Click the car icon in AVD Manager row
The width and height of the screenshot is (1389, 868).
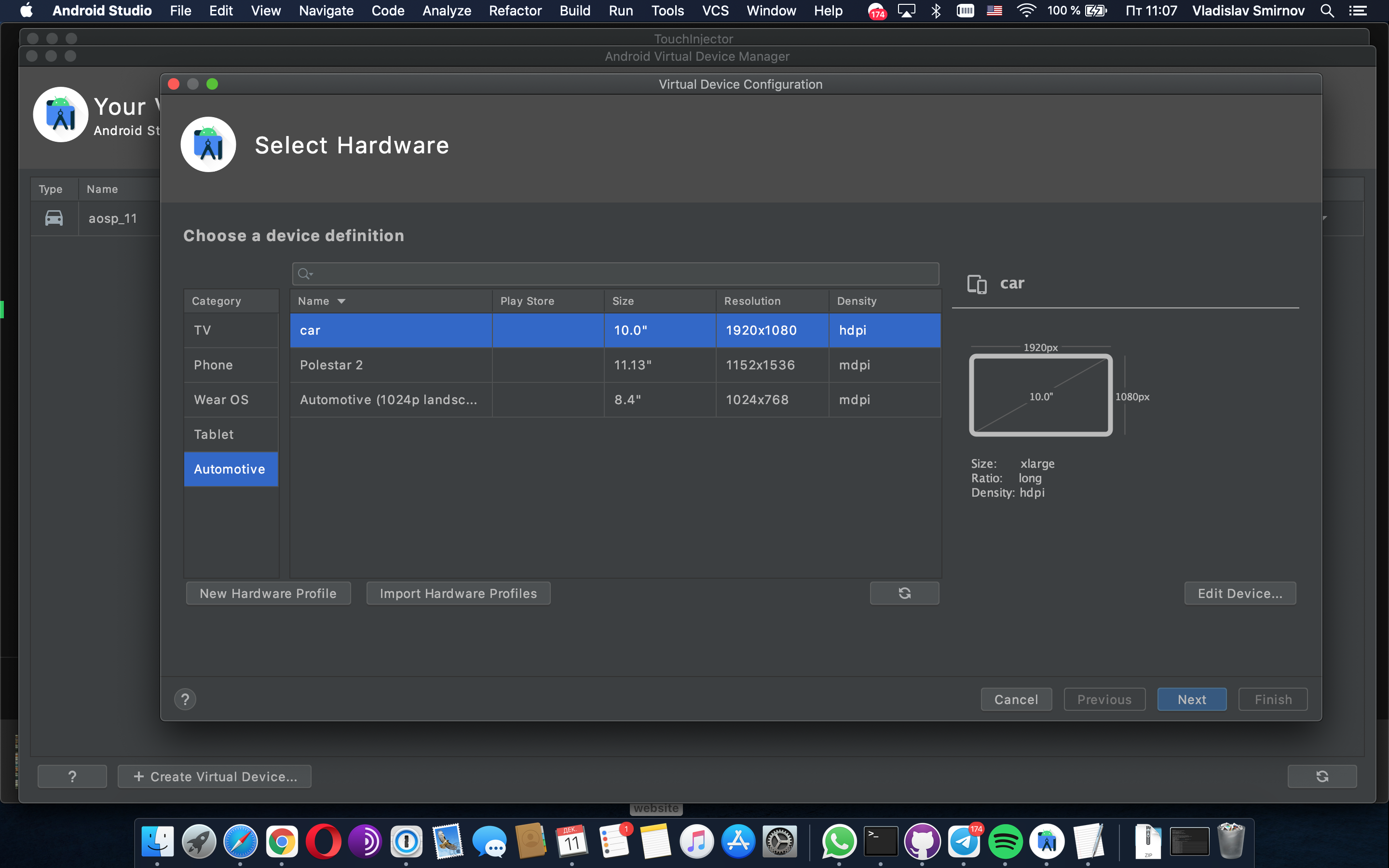[x=54, y=218]
